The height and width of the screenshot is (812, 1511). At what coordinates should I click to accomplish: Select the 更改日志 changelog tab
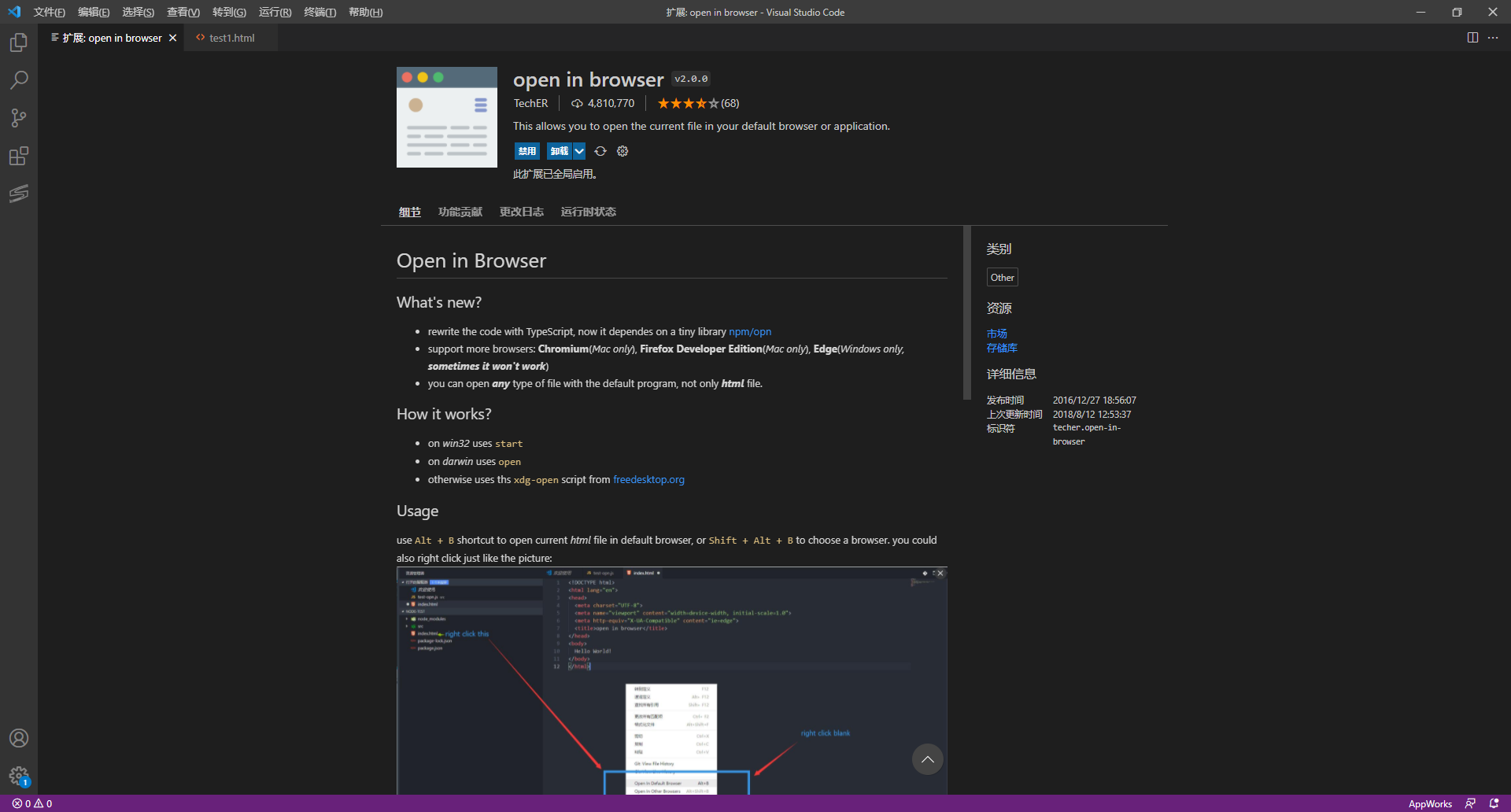point(522,212)
